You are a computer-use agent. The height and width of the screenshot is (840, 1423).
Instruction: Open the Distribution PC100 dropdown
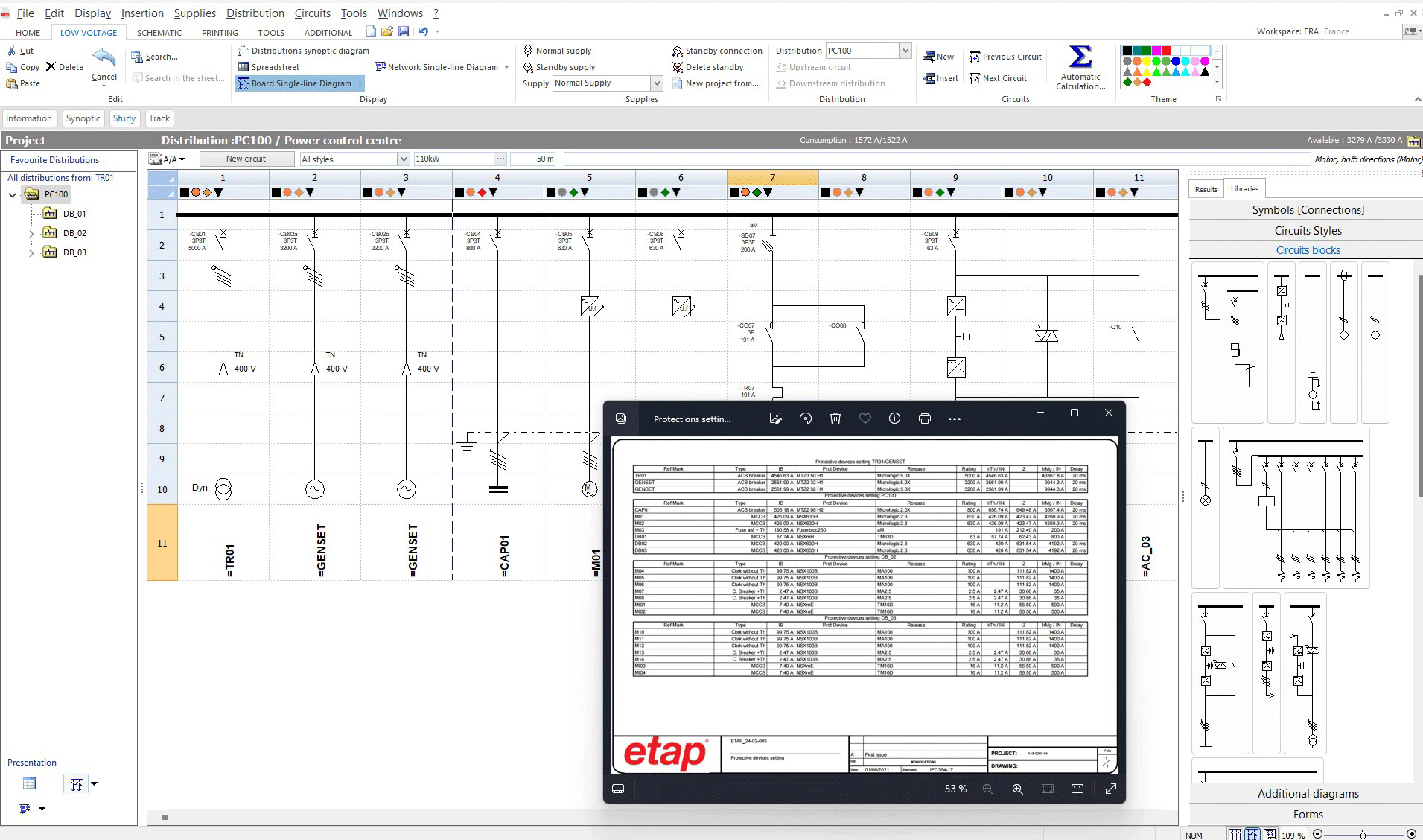[x=905, y=51]
